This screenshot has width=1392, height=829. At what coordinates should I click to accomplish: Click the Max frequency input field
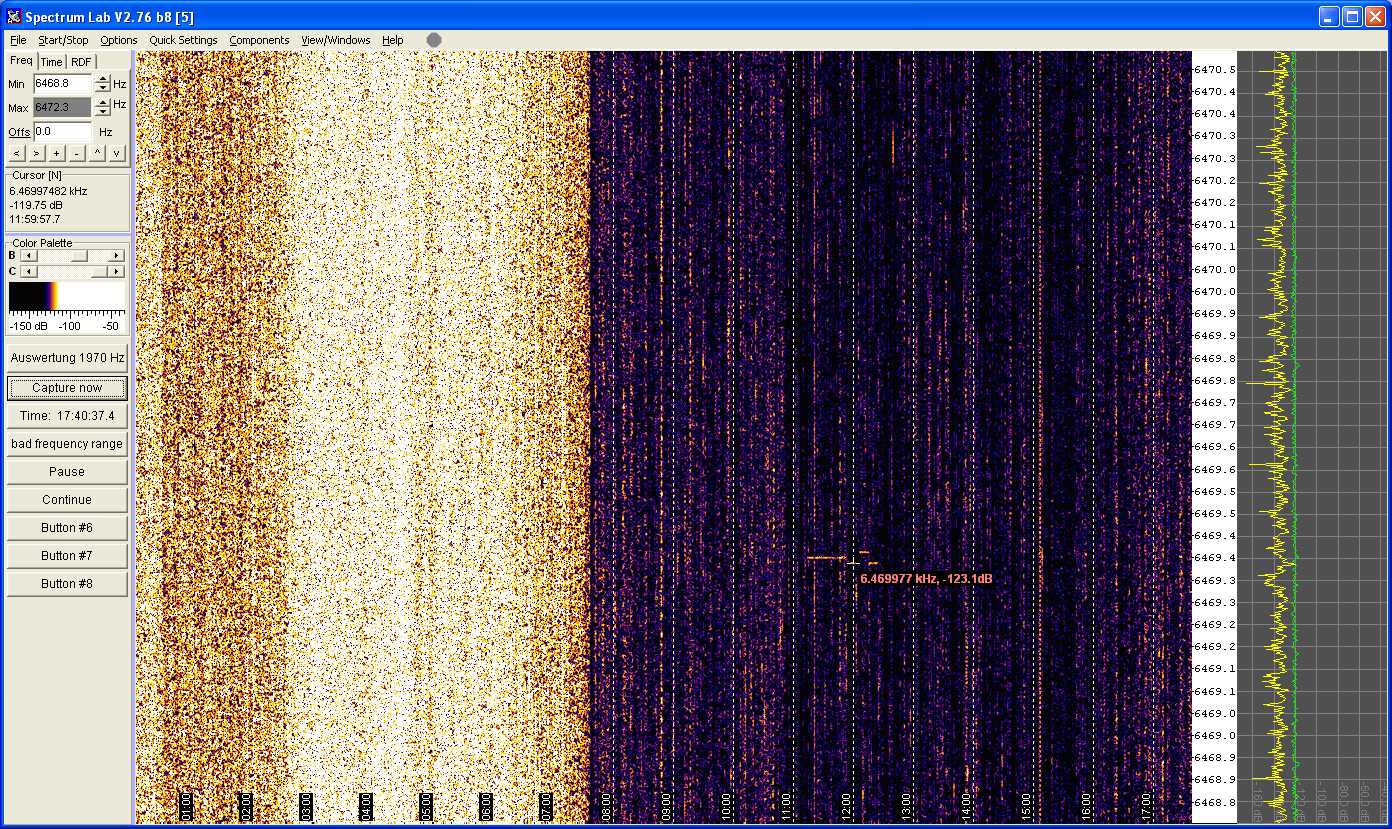point(62,107)
